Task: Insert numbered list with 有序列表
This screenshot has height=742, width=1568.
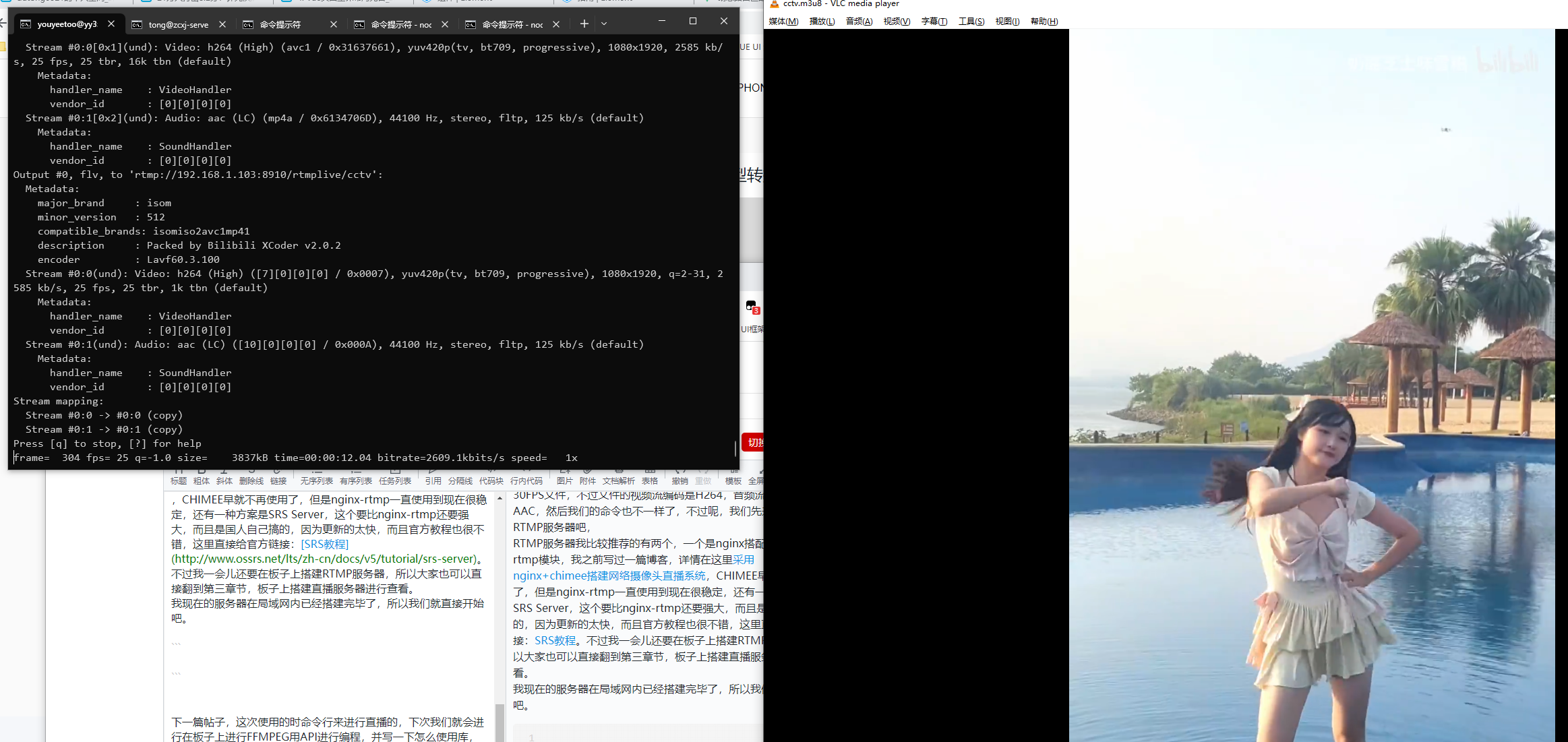Action: [x=356, y=476]
